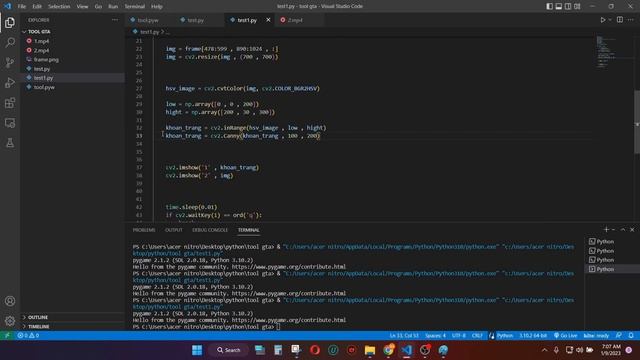The width and height of the screenshot is (640, 360).
Task: Click Ln/Col cursor position in status bar
Action: (404, 336)
